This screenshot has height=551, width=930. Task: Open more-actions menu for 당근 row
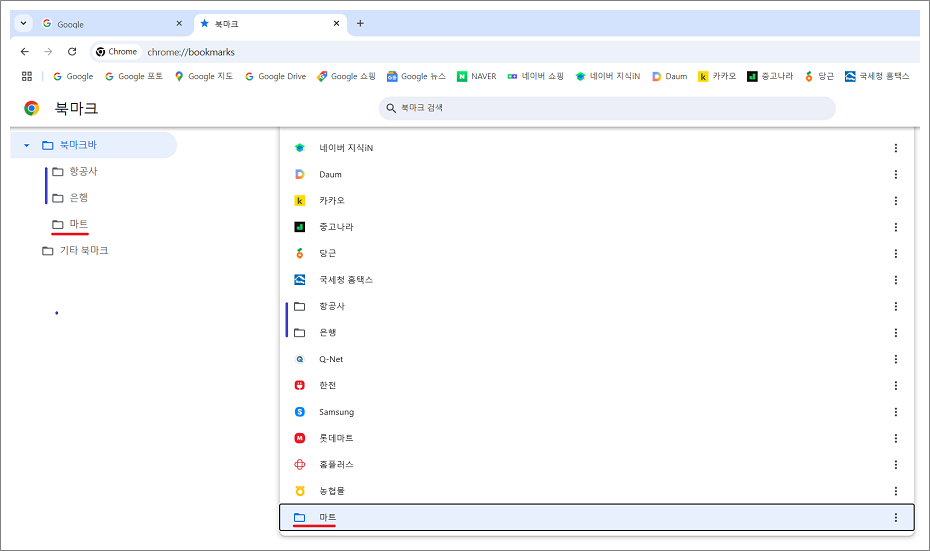pos(896,253)
